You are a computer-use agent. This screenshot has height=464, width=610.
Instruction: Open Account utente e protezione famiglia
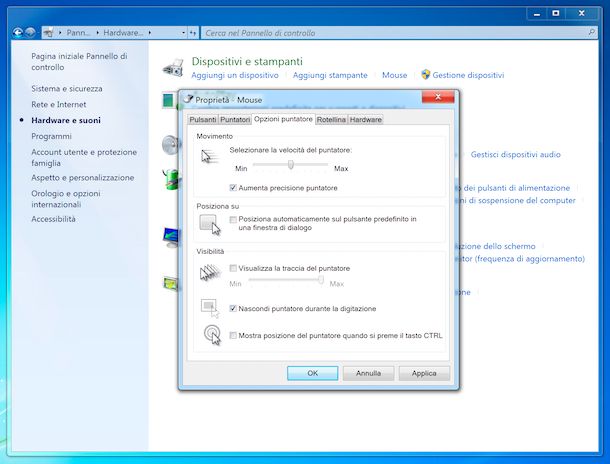(84, 158)
